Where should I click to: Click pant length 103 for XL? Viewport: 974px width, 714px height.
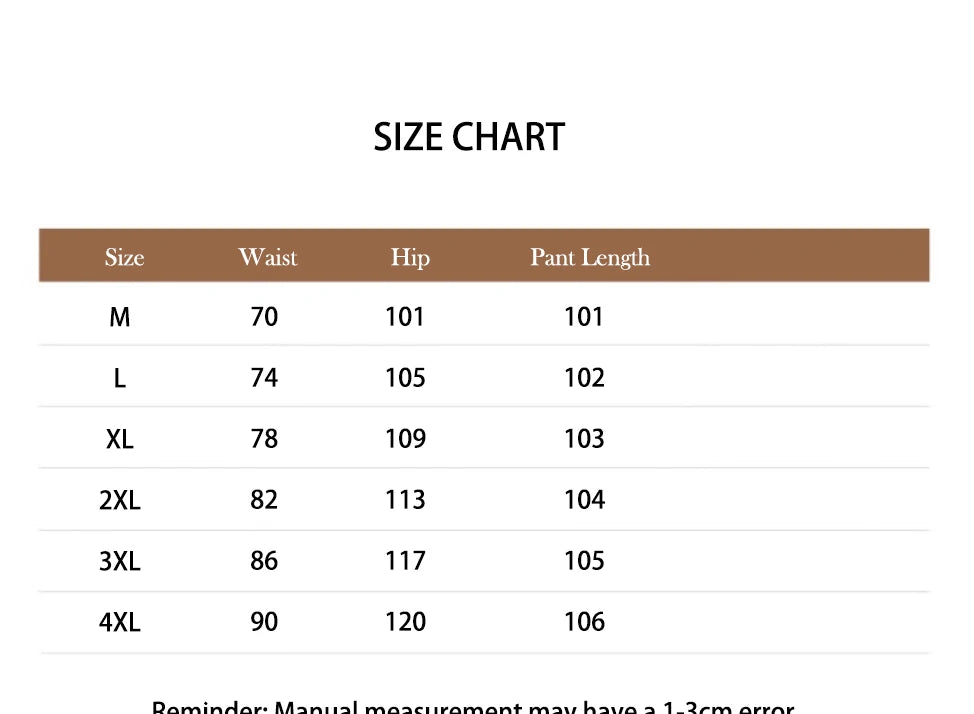(x=584, y=439)
